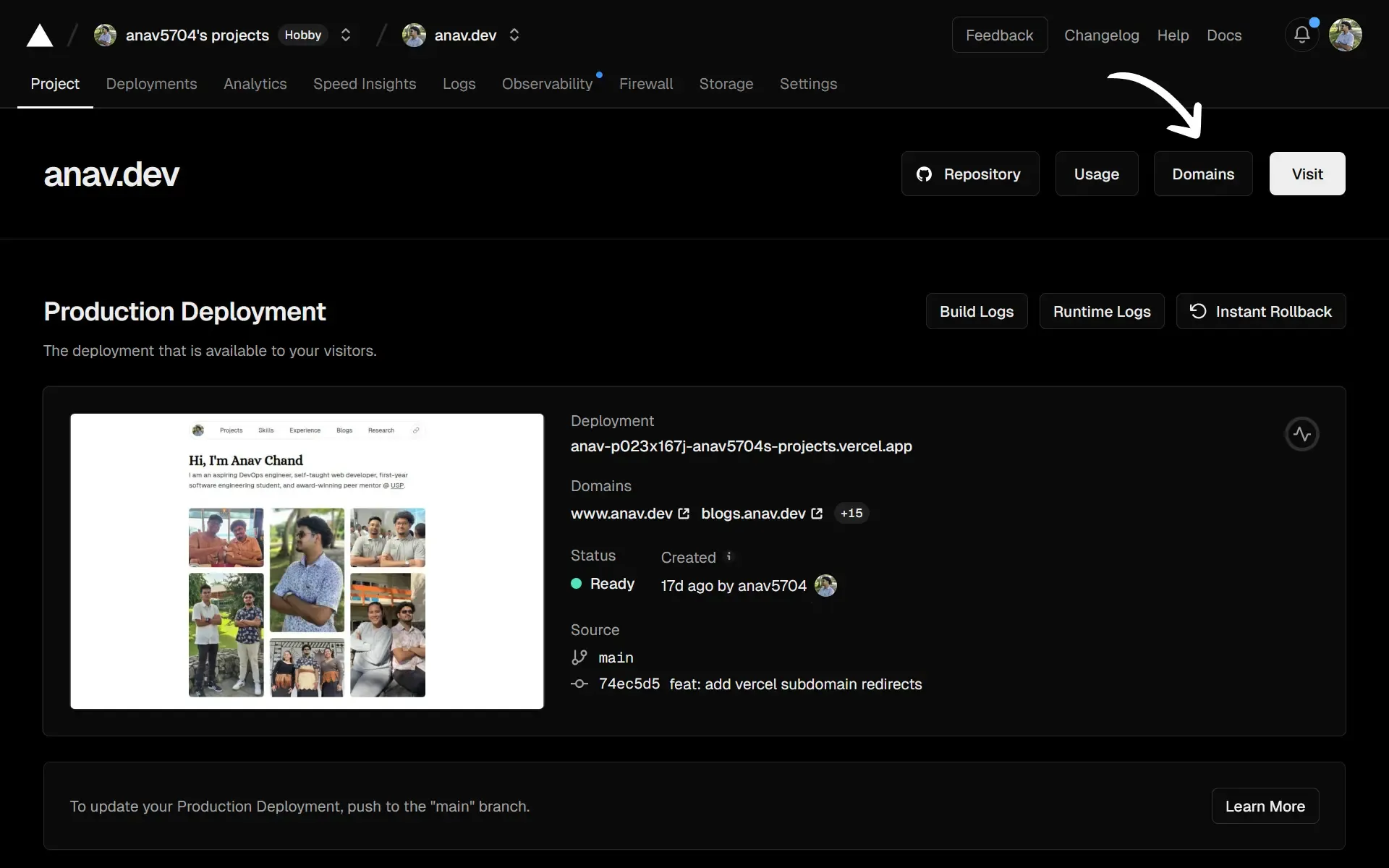Click the Vercel triangle logo
This screenshot has width=1389, height=868.
(40, 35)
